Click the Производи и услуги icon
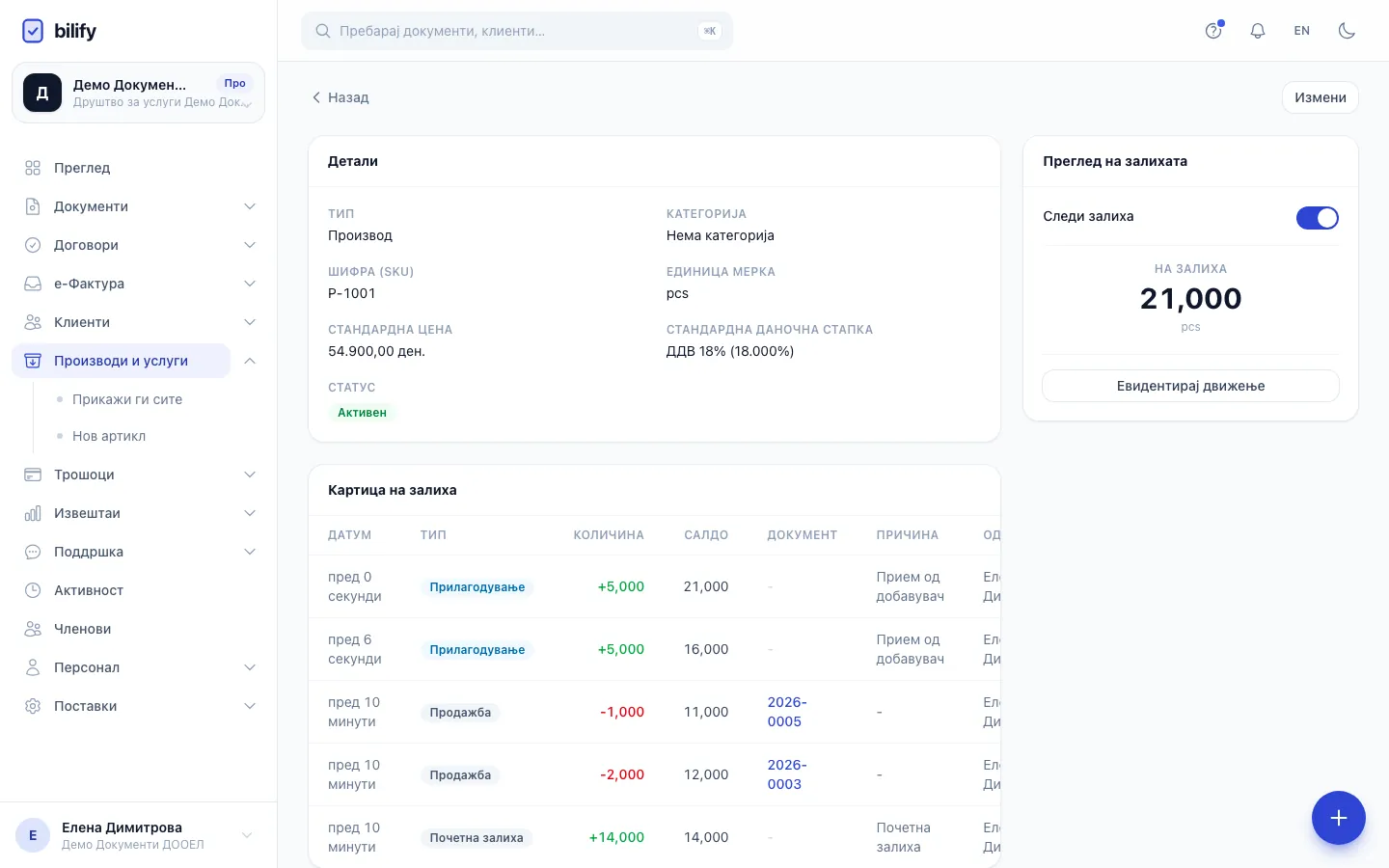 click(33, 361)
